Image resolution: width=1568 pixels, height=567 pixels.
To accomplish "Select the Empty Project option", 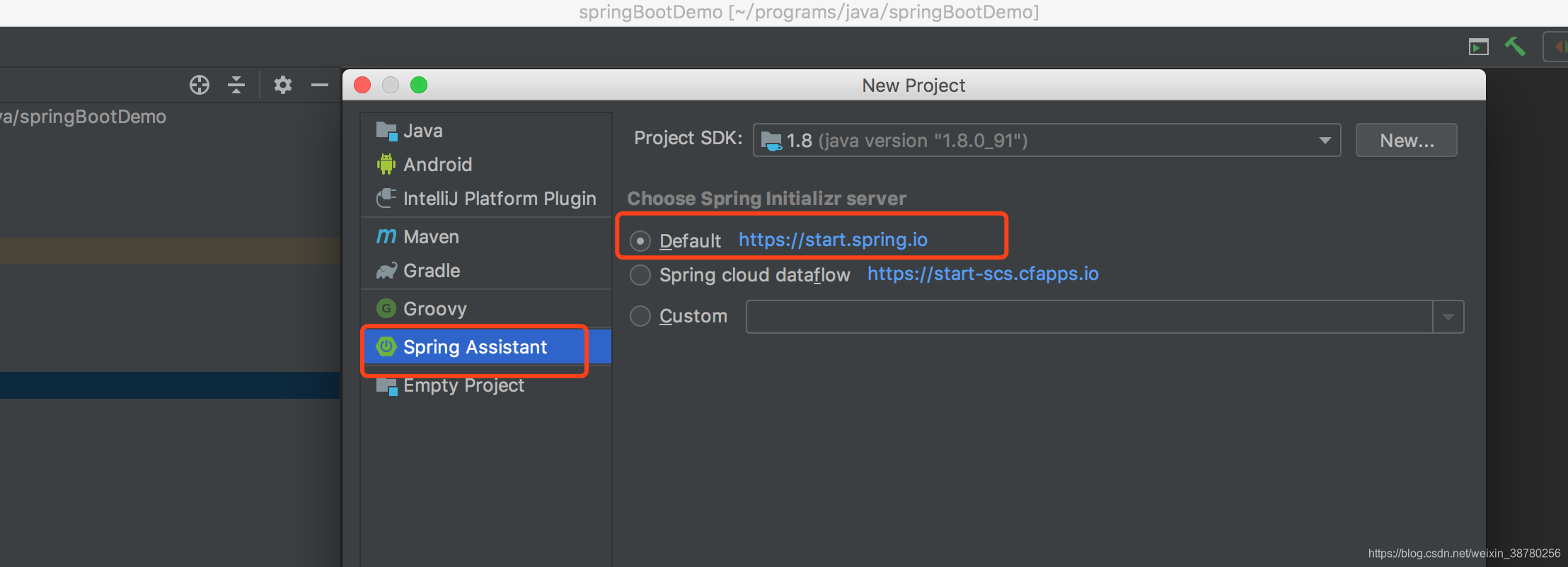I will click(x=486, y=385).
